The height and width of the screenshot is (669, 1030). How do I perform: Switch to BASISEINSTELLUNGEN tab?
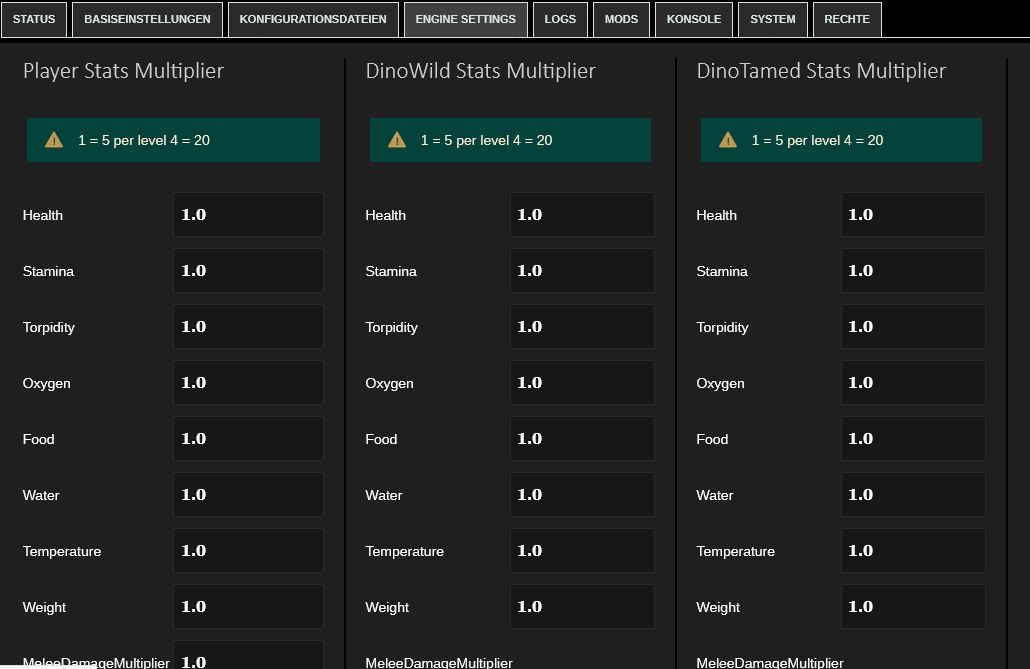tap(147, 19)
